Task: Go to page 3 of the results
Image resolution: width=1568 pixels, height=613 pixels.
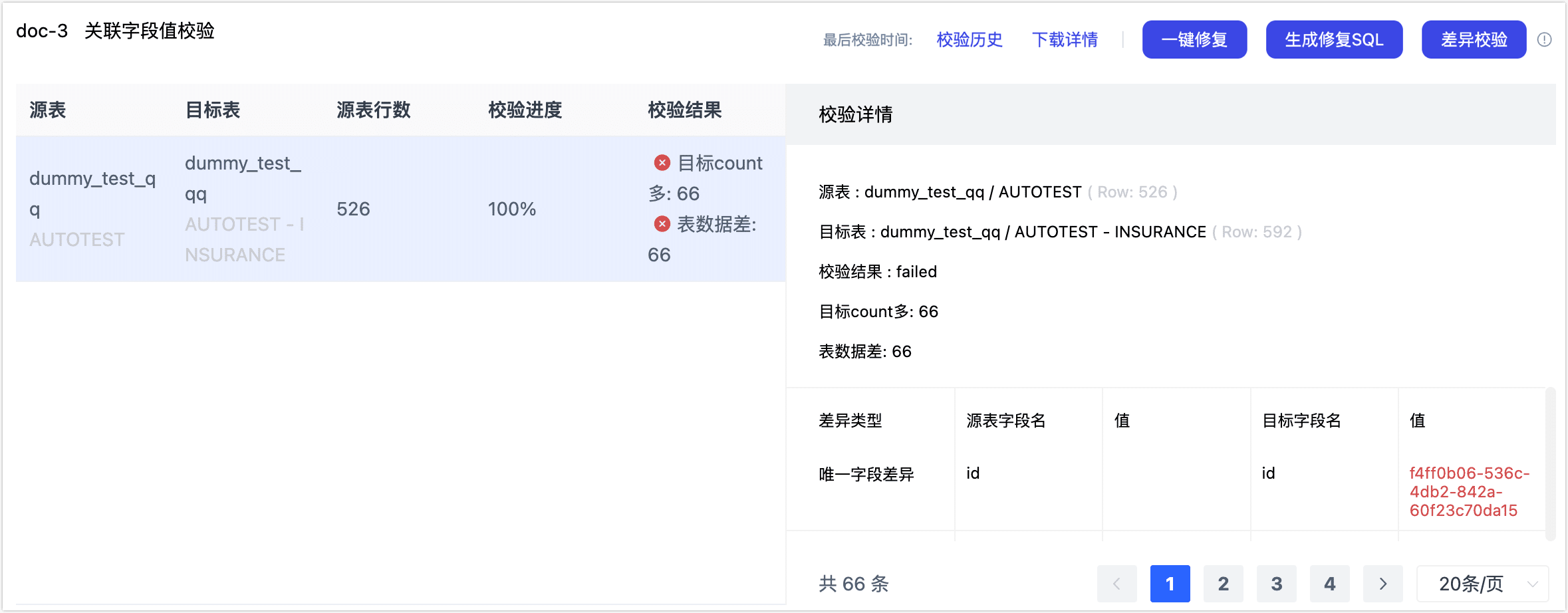Action: 1276,584
